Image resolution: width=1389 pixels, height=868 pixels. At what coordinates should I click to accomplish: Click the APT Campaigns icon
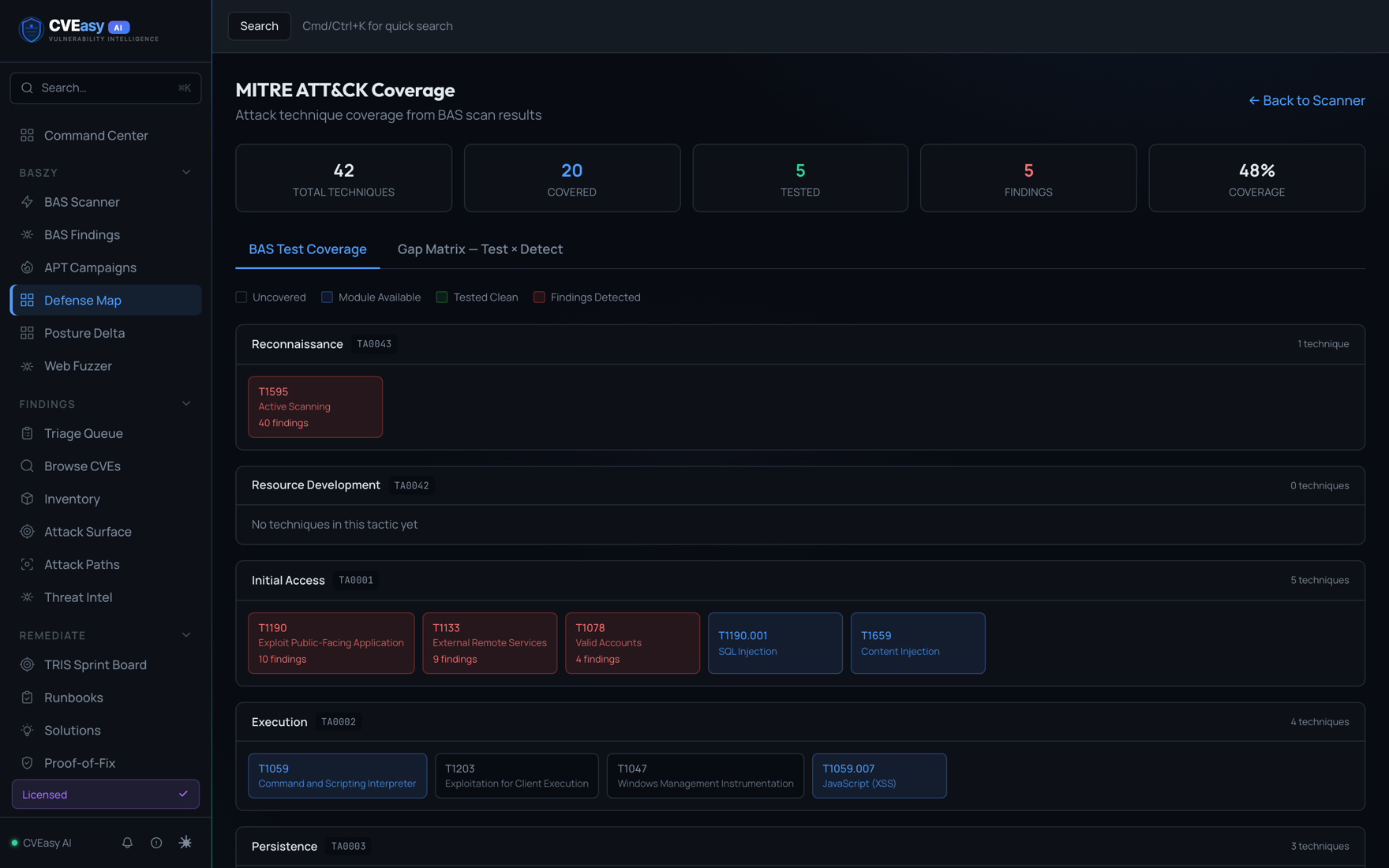tap(27, 268)
